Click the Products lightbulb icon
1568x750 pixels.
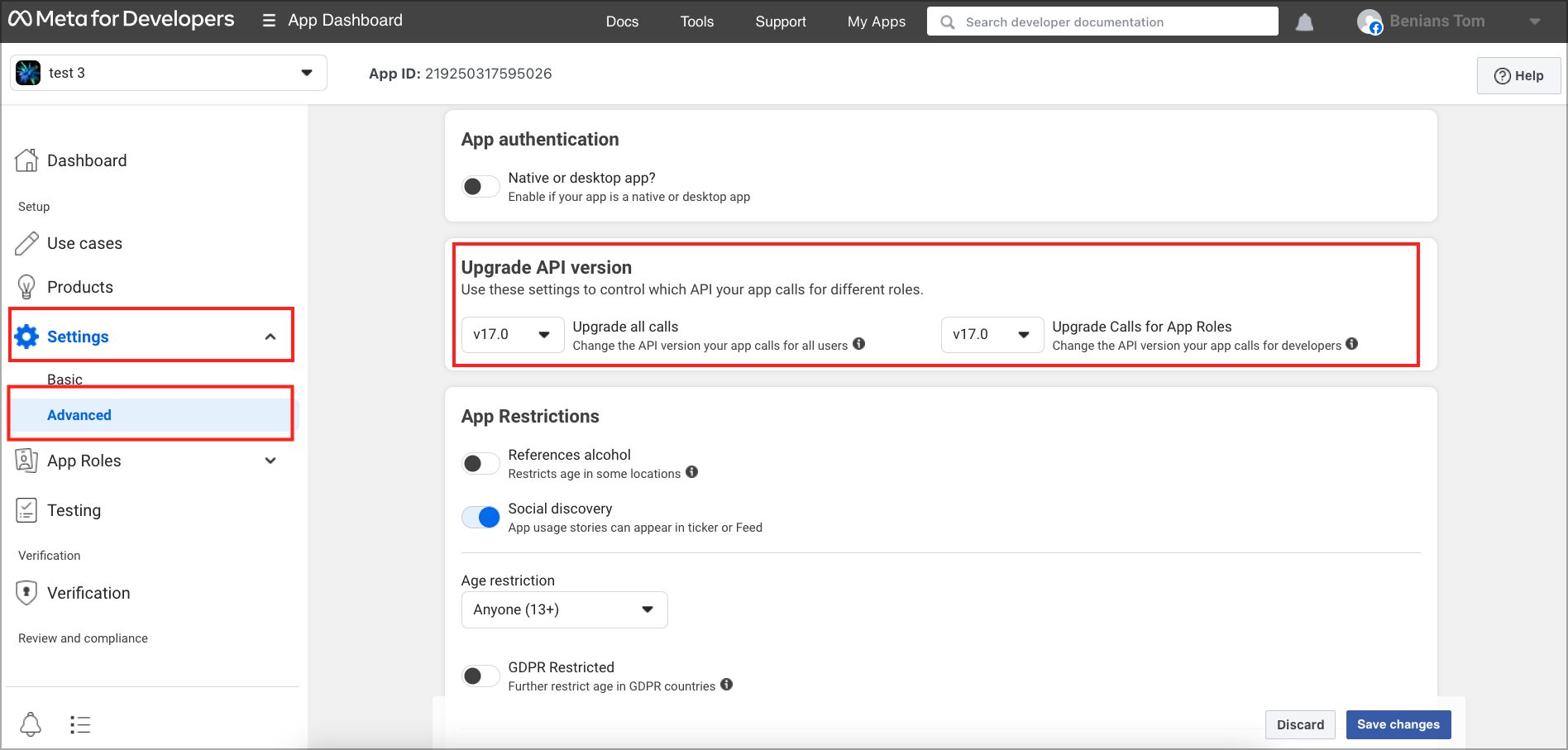(26, 287)
